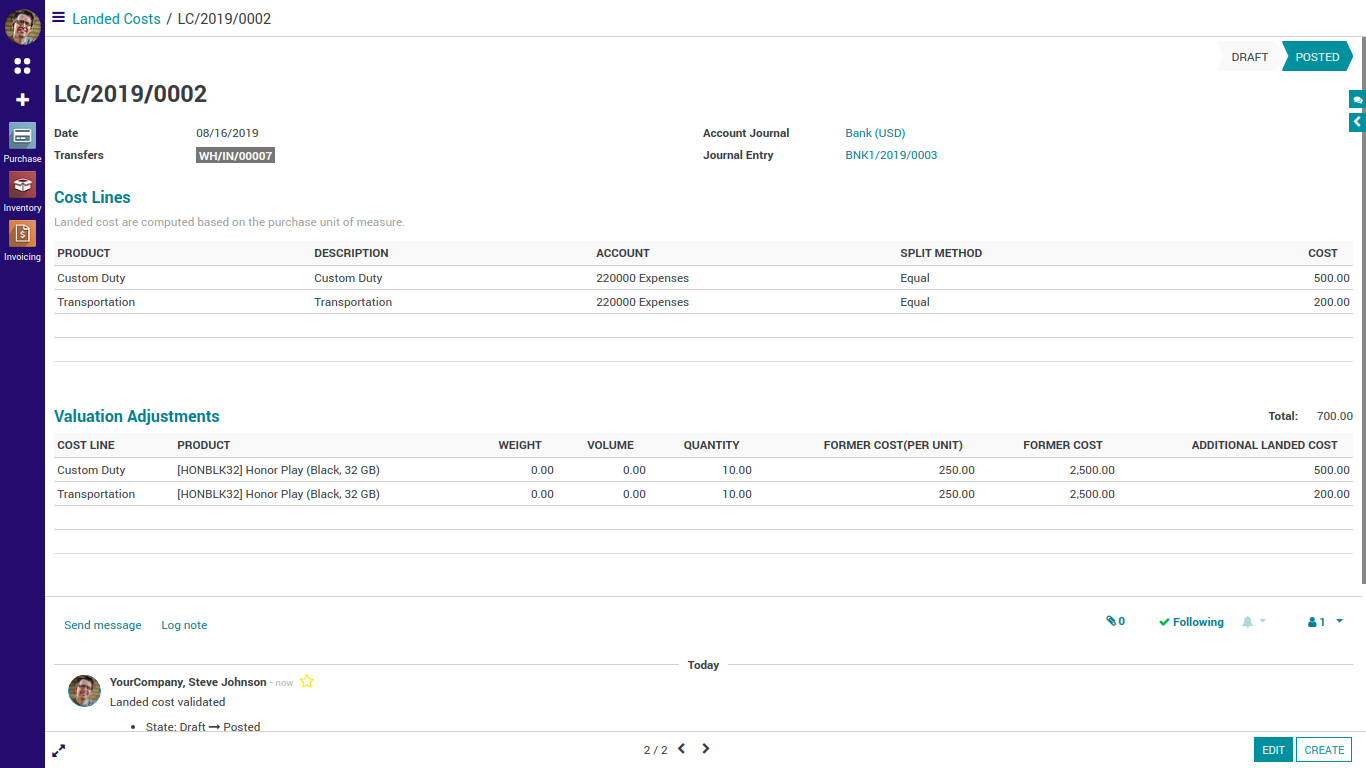Collapse the right side panel chevron
Screen dimensions: 1366x768
(1357, 122)
